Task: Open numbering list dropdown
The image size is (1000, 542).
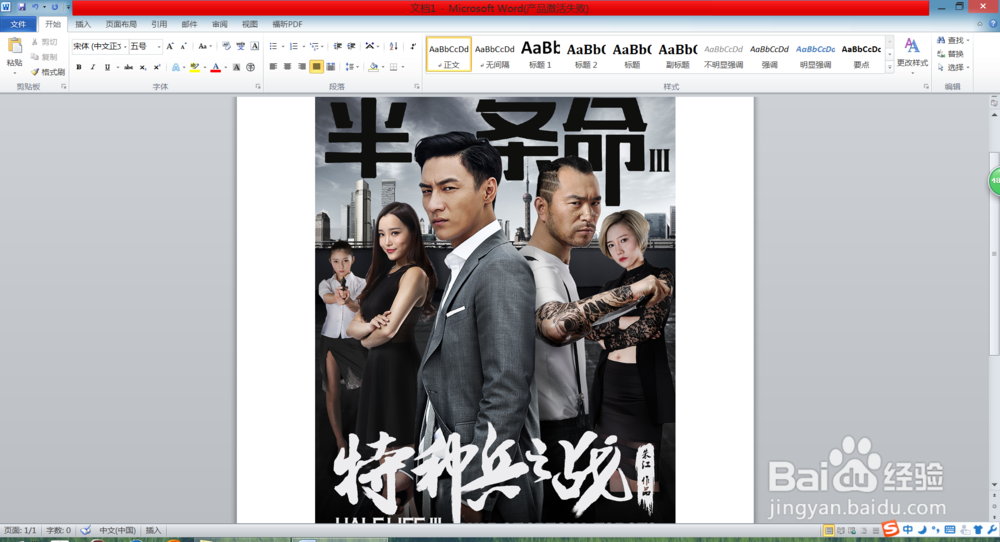Action: tap(303, 46)
